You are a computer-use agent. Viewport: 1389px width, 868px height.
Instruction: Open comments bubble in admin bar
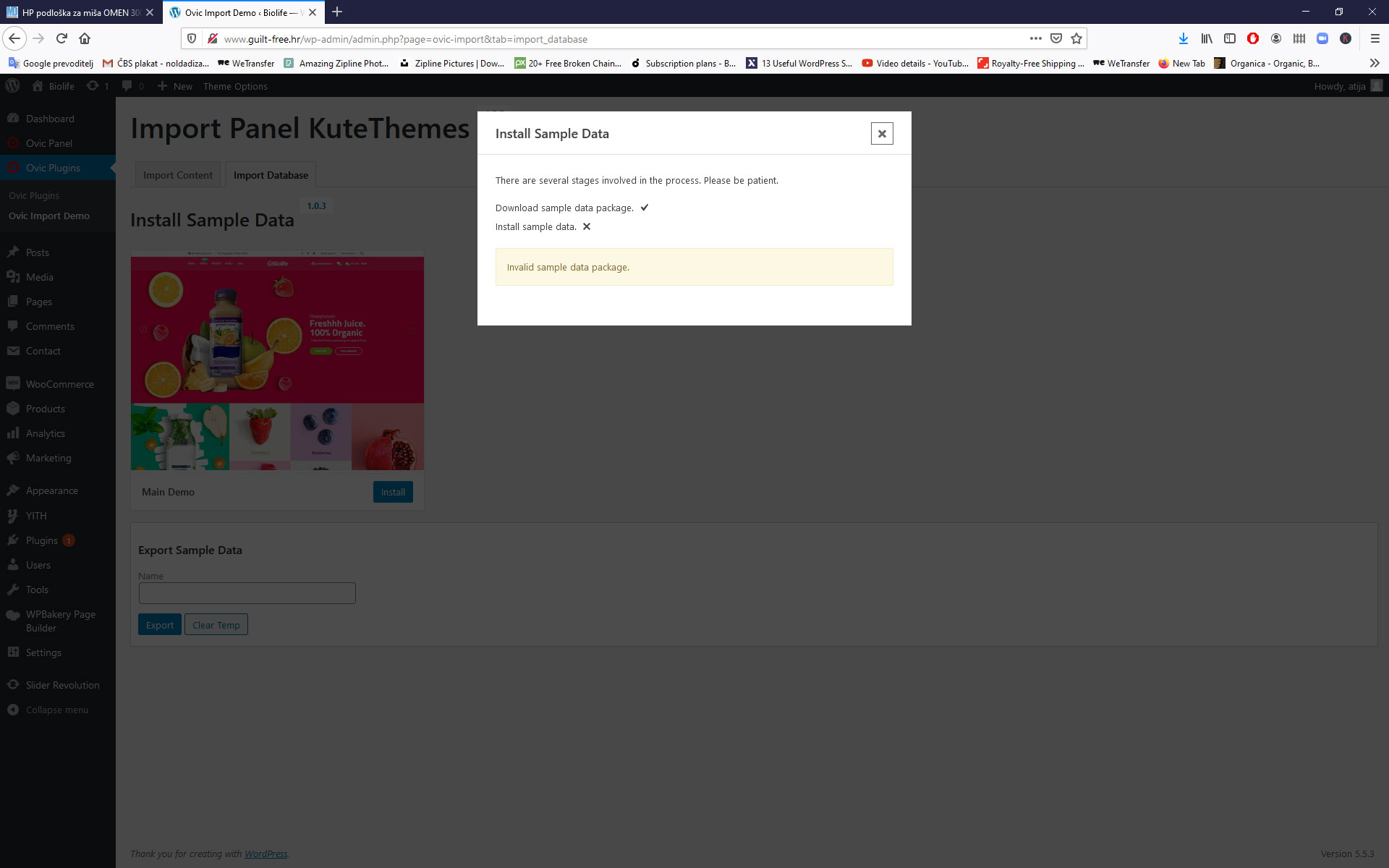point(133,86)
